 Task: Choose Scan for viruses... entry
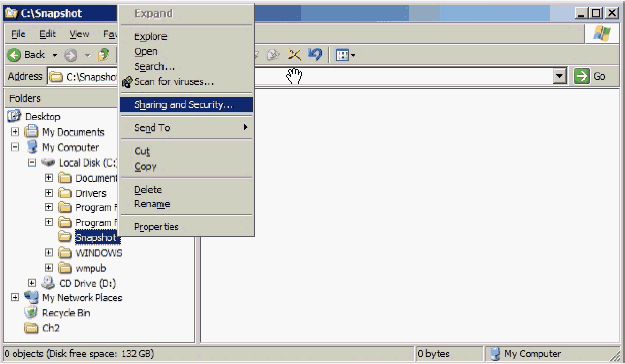[x=186, y=82]
